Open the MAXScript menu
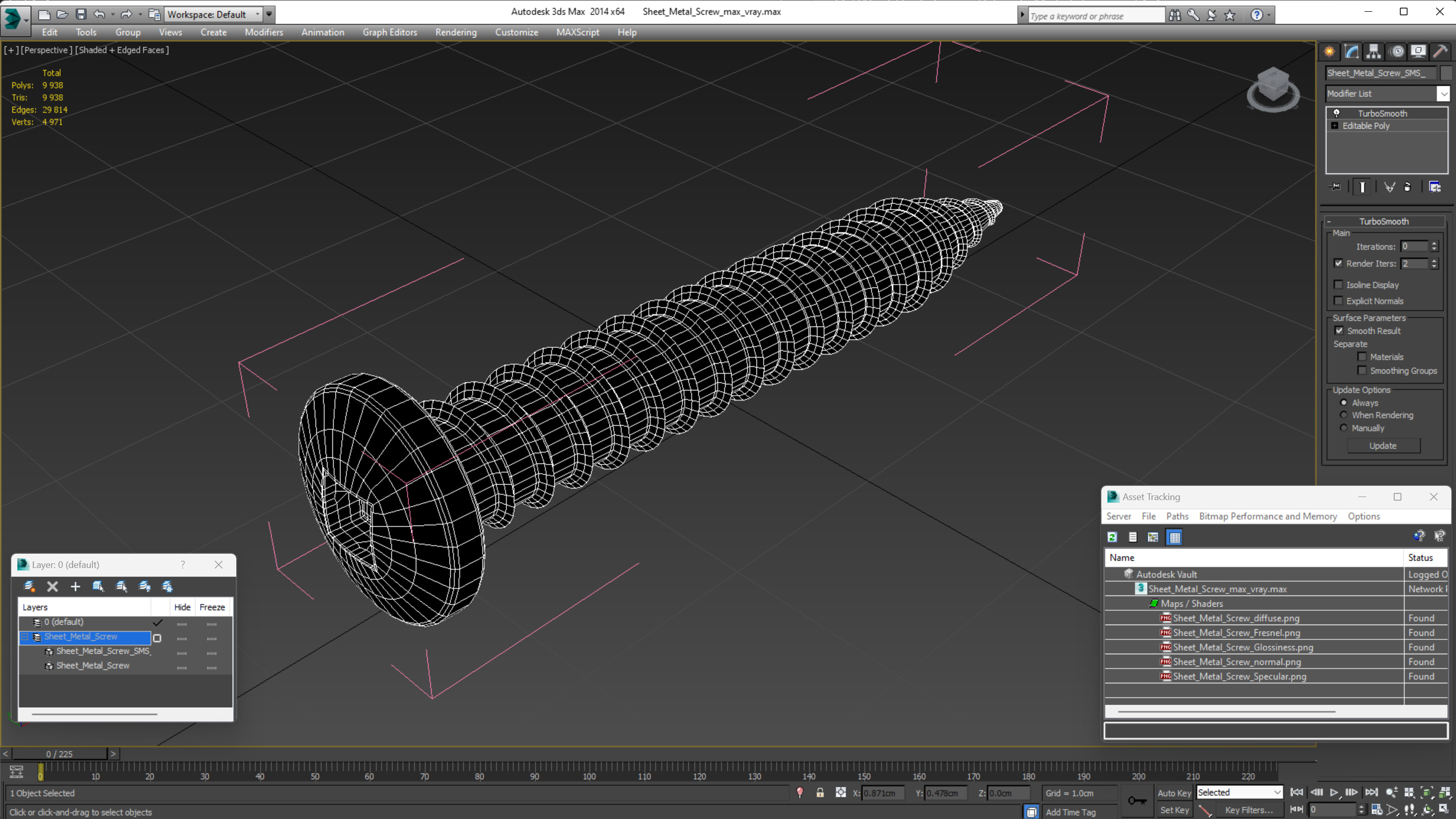 [578, 32]
